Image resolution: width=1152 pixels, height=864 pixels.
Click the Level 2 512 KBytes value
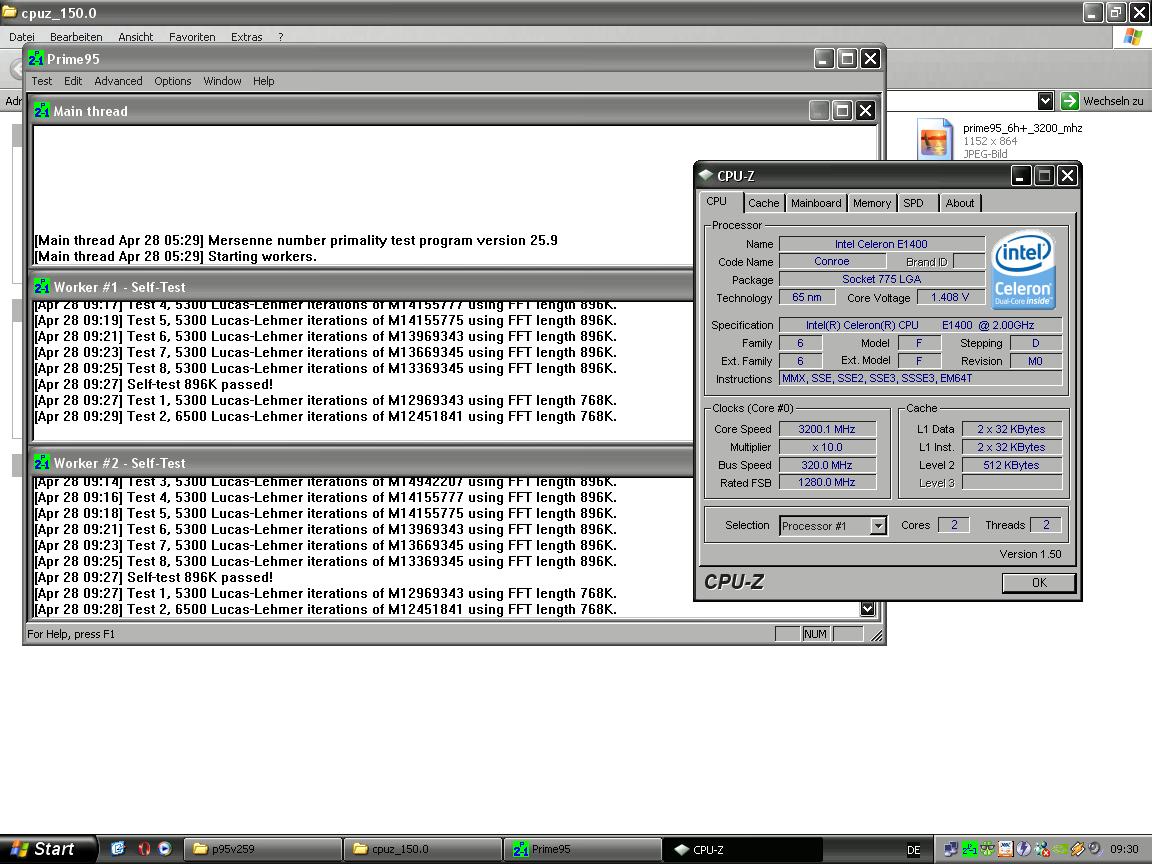pyautogui.click(x=1011, y=465)
